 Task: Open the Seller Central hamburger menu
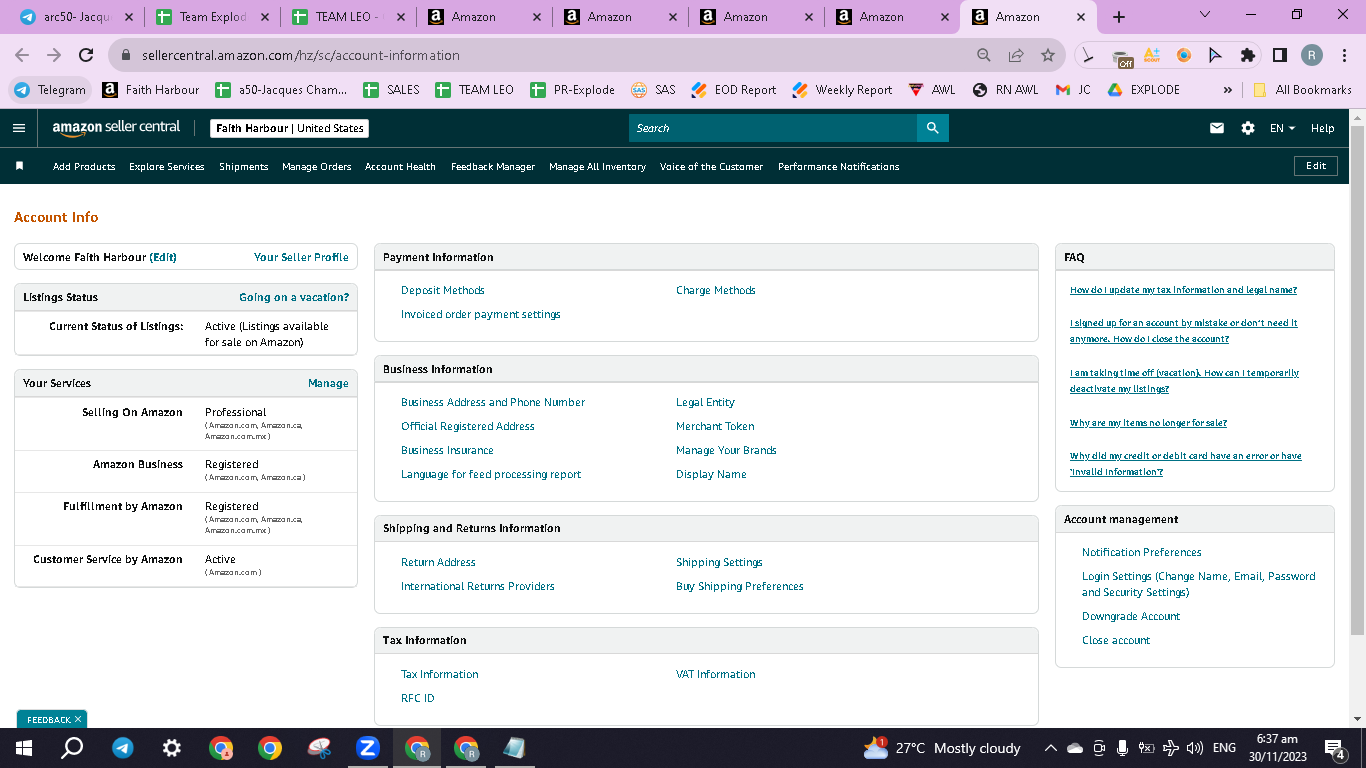pyautogui.click(x=19, y=128)
